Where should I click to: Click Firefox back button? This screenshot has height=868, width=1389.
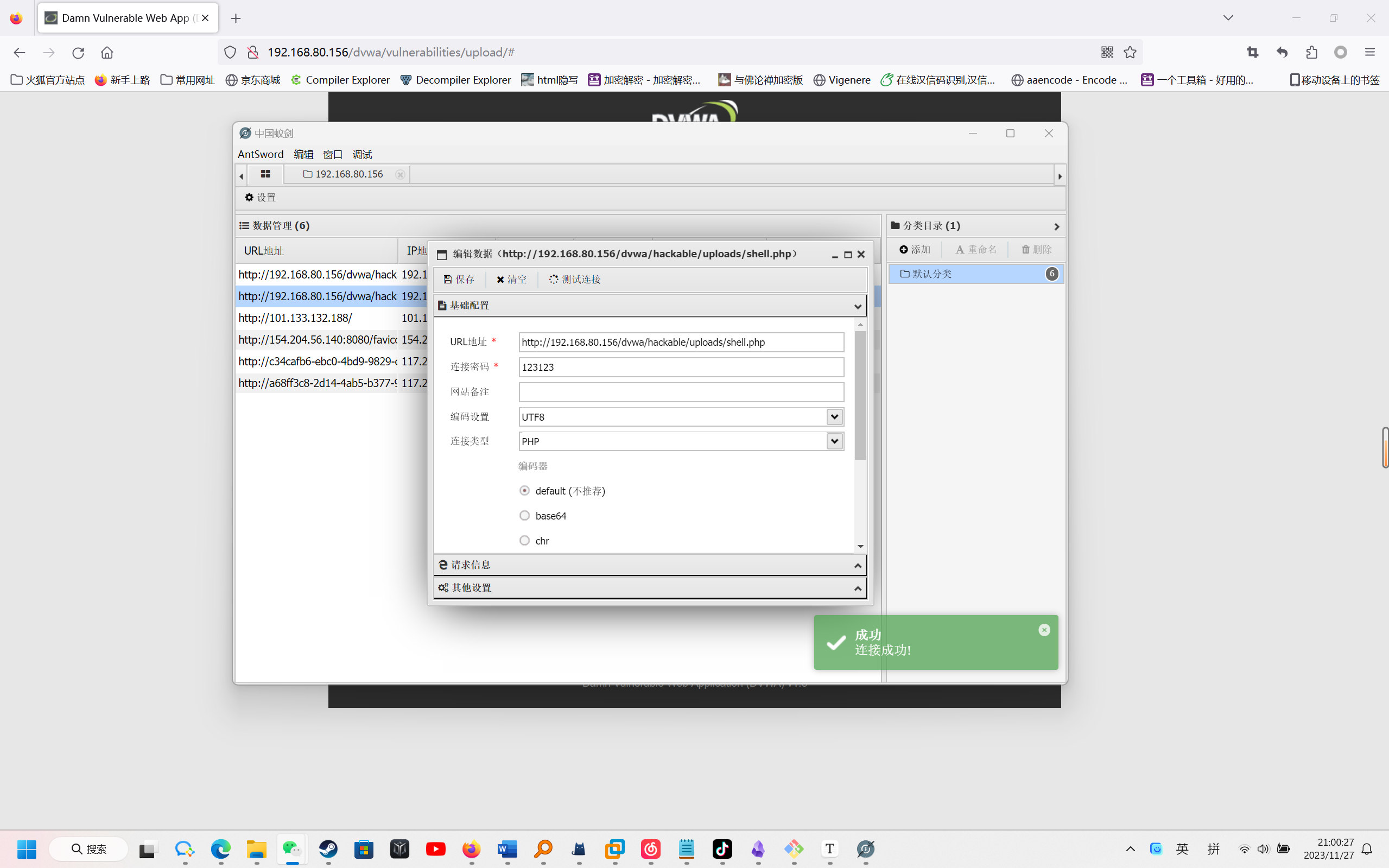19,53
